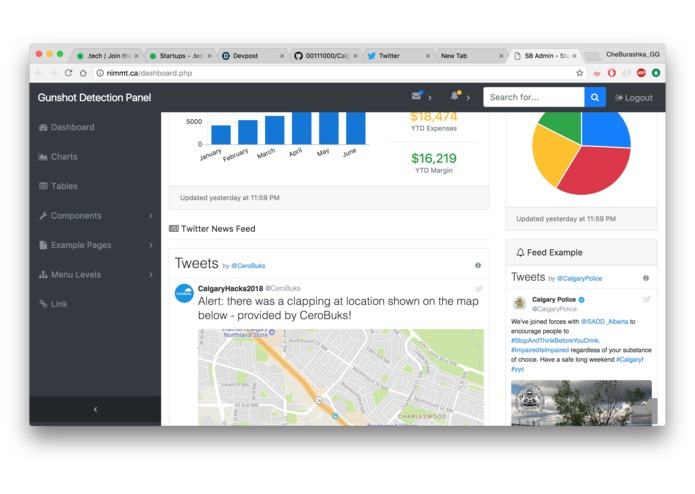Open Charts in the sidebar

(58, 156)
